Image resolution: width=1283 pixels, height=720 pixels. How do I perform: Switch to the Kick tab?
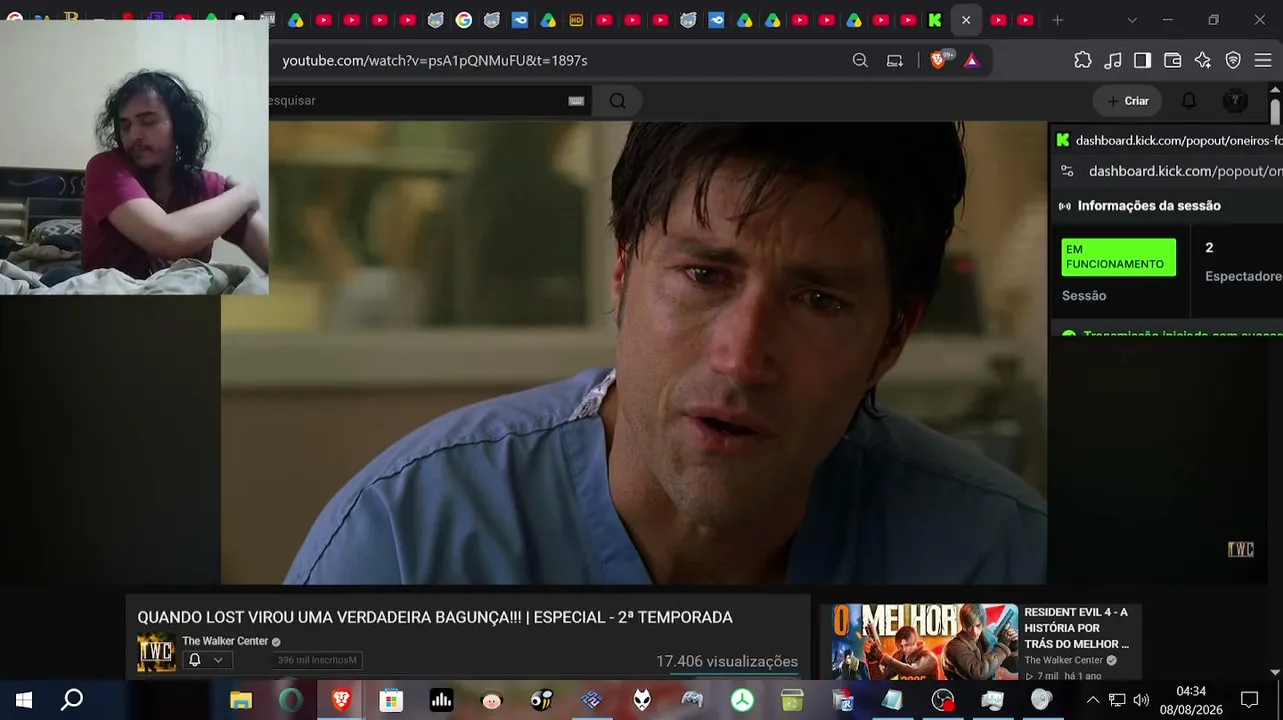click(935, 20)
